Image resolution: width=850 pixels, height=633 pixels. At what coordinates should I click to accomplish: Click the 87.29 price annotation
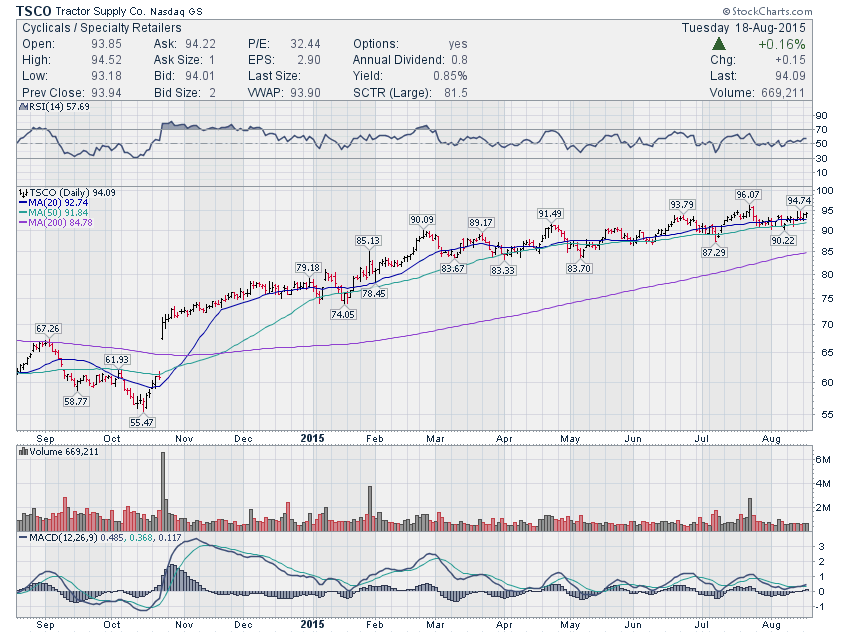click(714, 252)
